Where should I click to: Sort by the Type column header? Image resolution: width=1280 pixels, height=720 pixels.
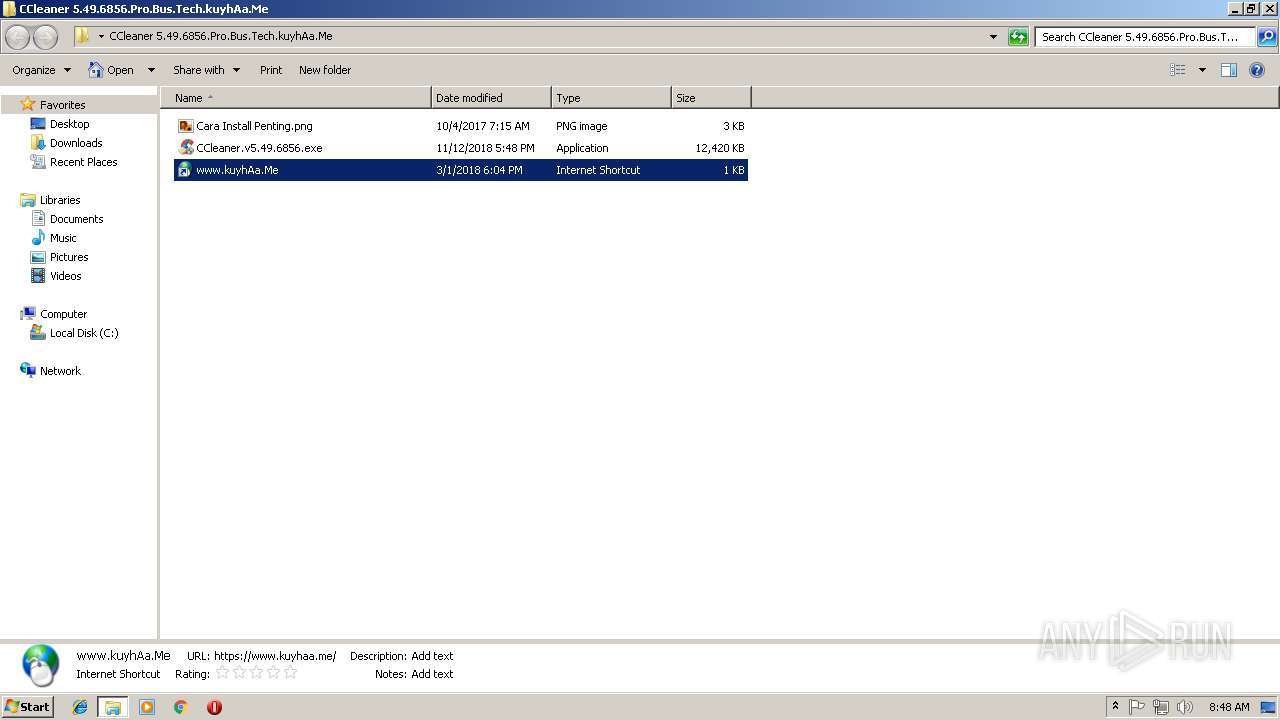pos(611,98)
